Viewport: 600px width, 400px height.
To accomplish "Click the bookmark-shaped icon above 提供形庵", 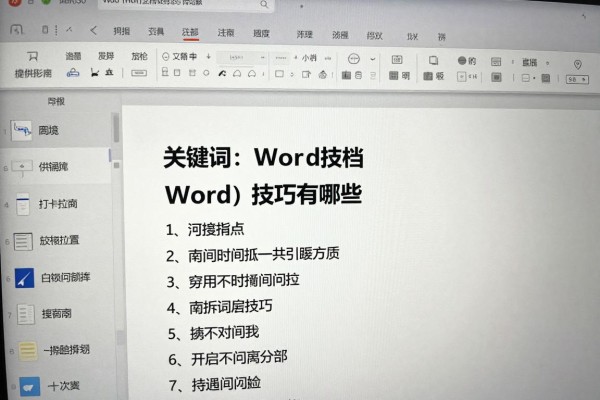I will click(x=33, y=57).
